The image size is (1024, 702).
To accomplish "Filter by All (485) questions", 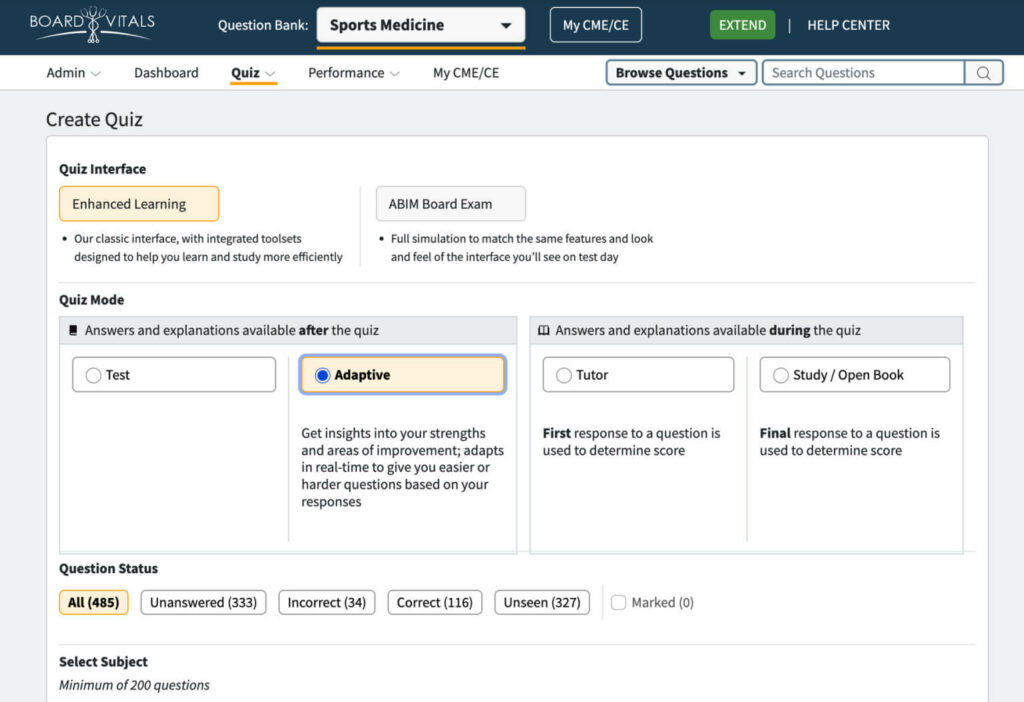I will [93, 602].
